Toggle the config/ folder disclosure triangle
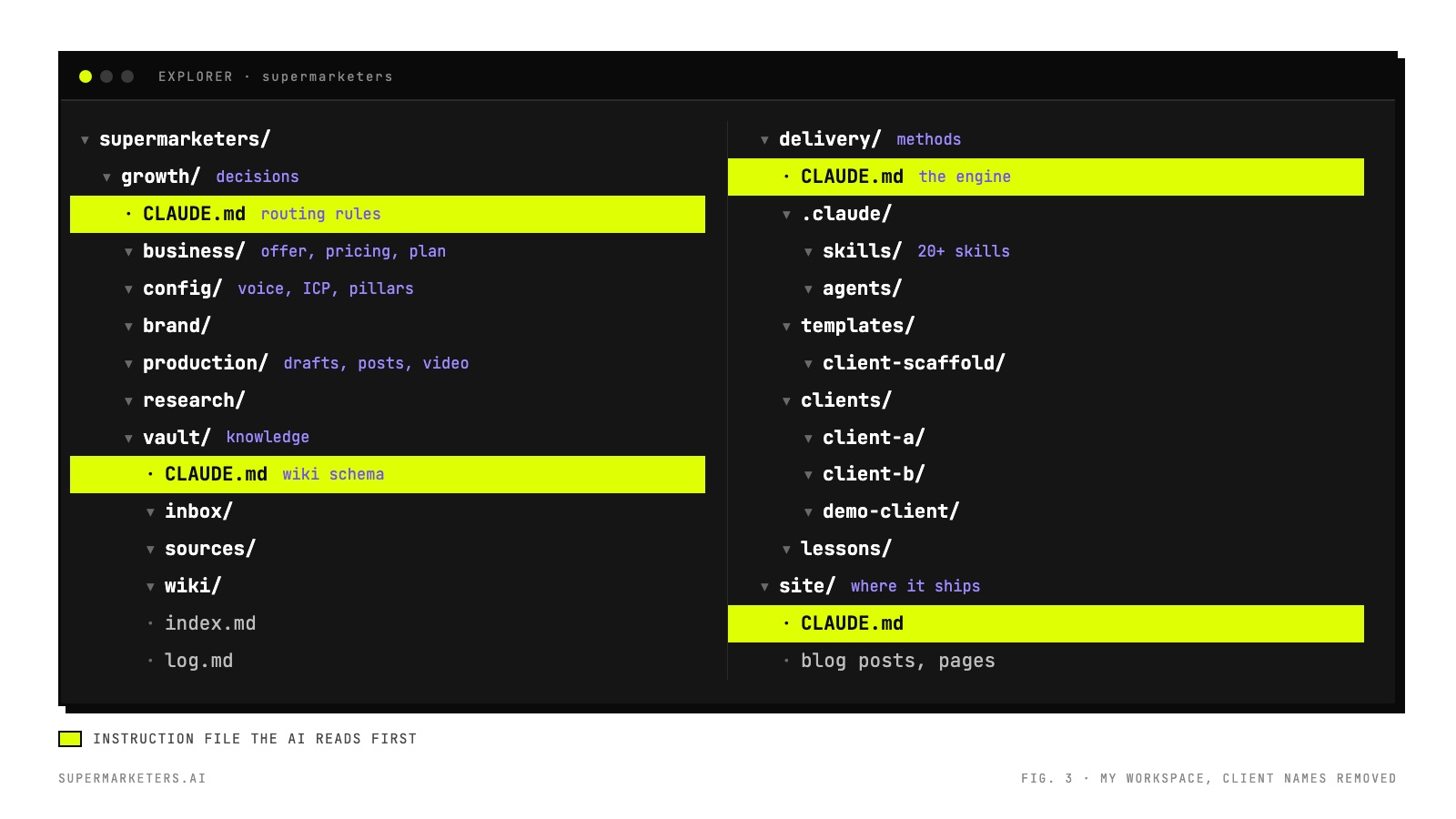The height and width of the screenshot is (819, 1456). (128, 289)
